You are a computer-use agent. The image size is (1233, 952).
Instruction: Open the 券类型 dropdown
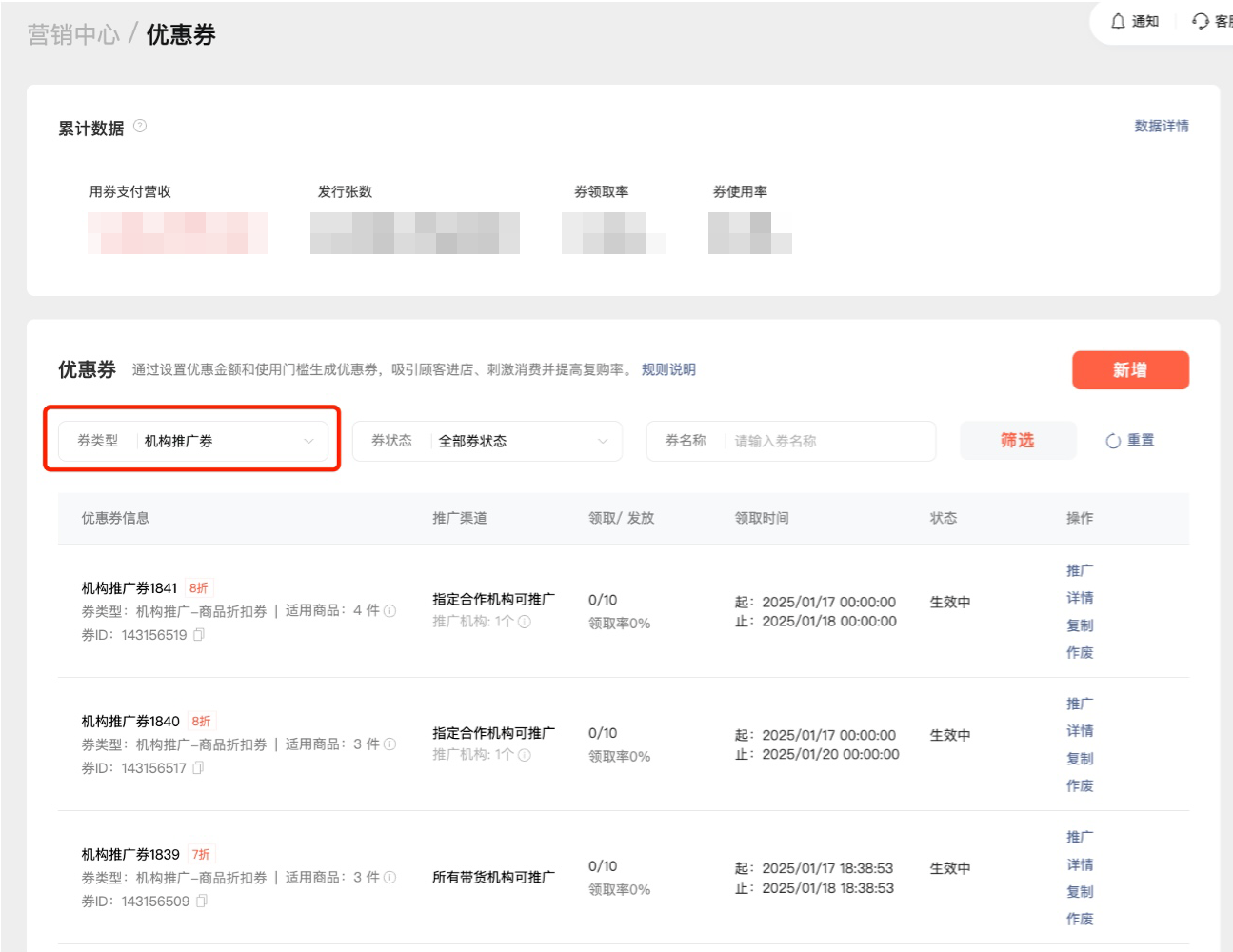(x=194, y=441)
